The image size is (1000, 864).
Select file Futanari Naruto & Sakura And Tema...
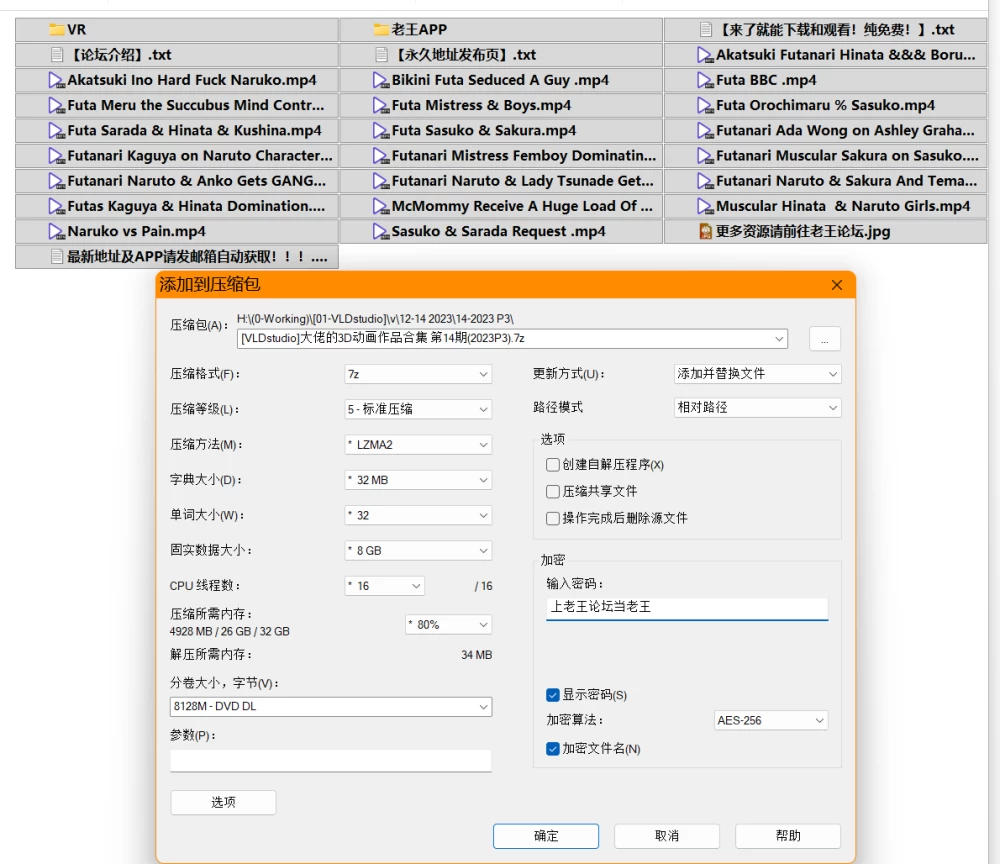pyautogui.click(x=825, y=181)
